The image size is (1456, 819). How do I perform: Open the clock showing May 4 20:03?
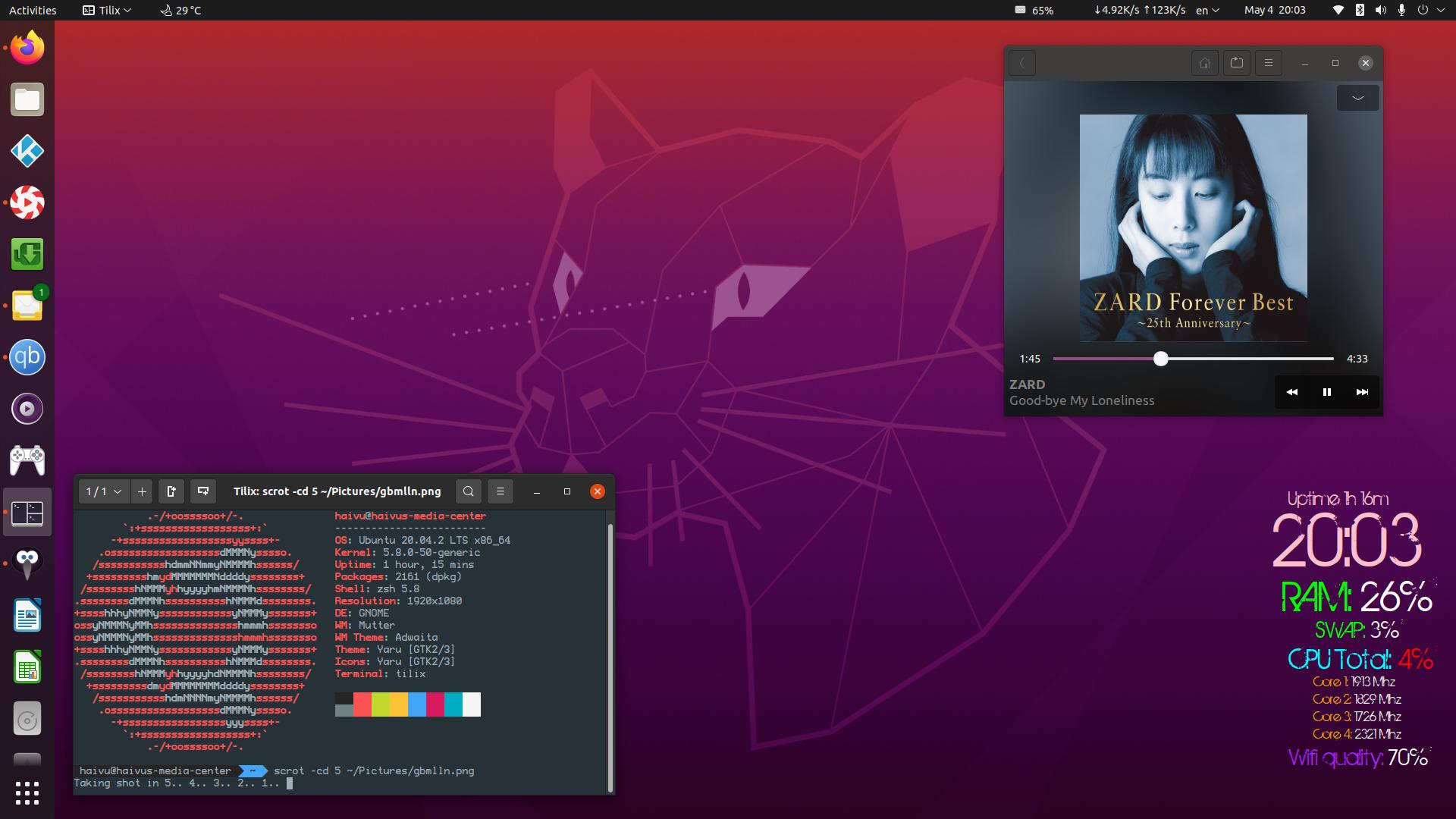coord(1275,10)
